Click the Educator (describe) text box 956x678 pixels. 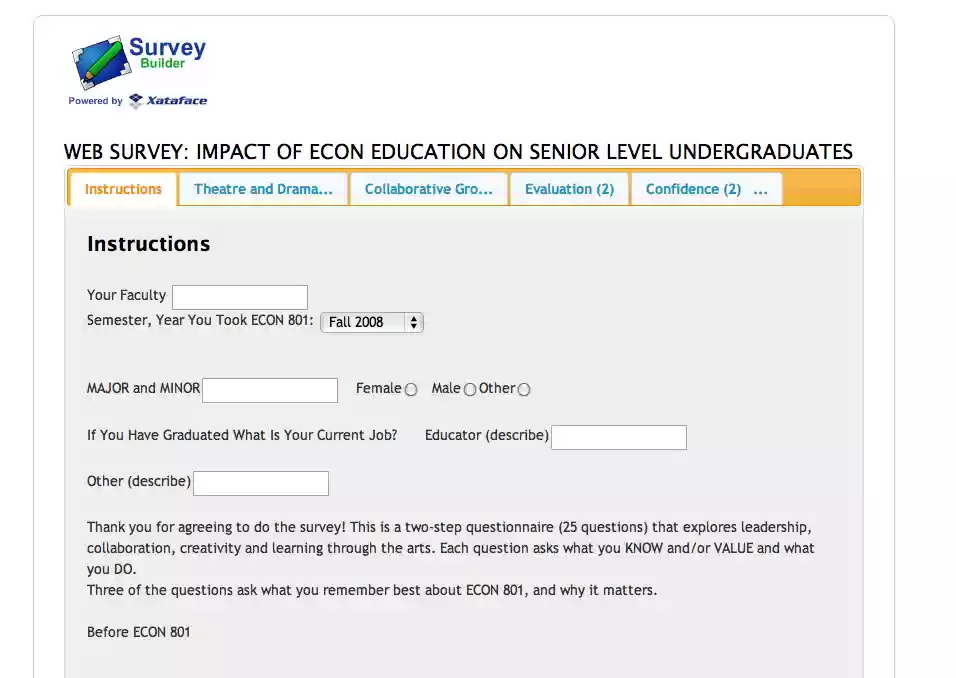pos(619,437)
